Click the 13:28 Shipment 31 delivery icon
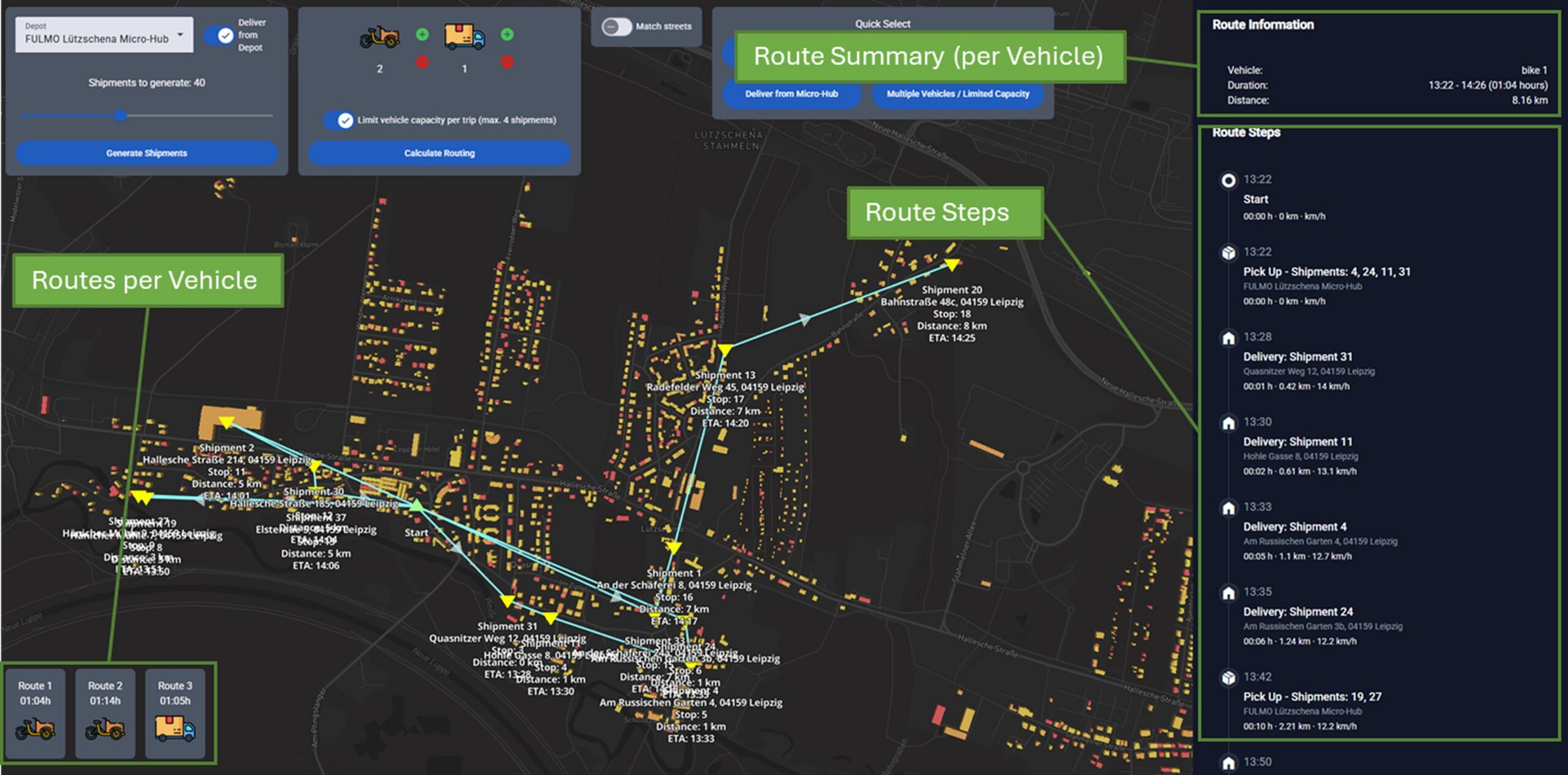This screenshot has width=1568, height=775. [x=1228, y=338]
